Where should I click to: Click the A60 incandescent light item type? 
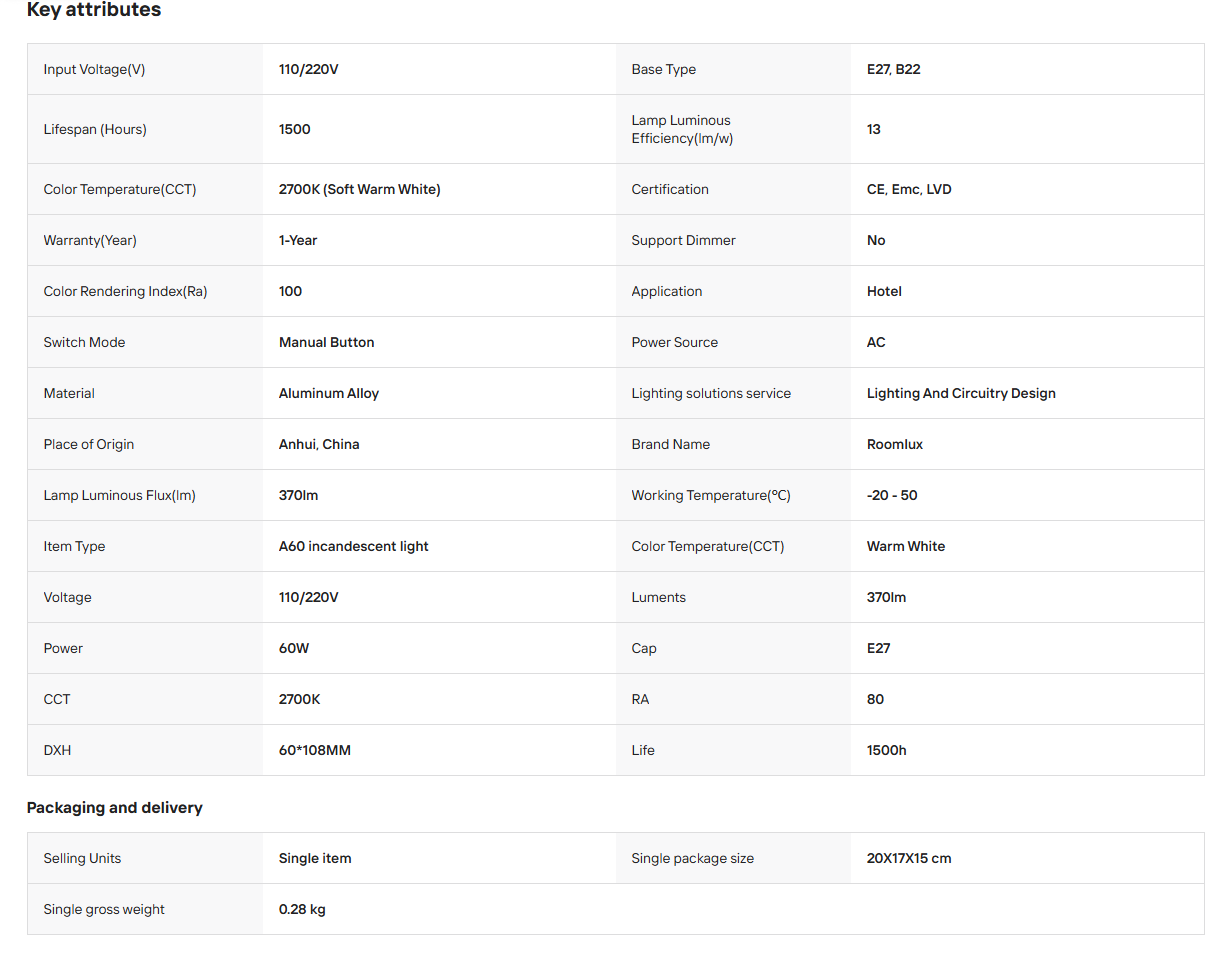click(x=354, y=546)
